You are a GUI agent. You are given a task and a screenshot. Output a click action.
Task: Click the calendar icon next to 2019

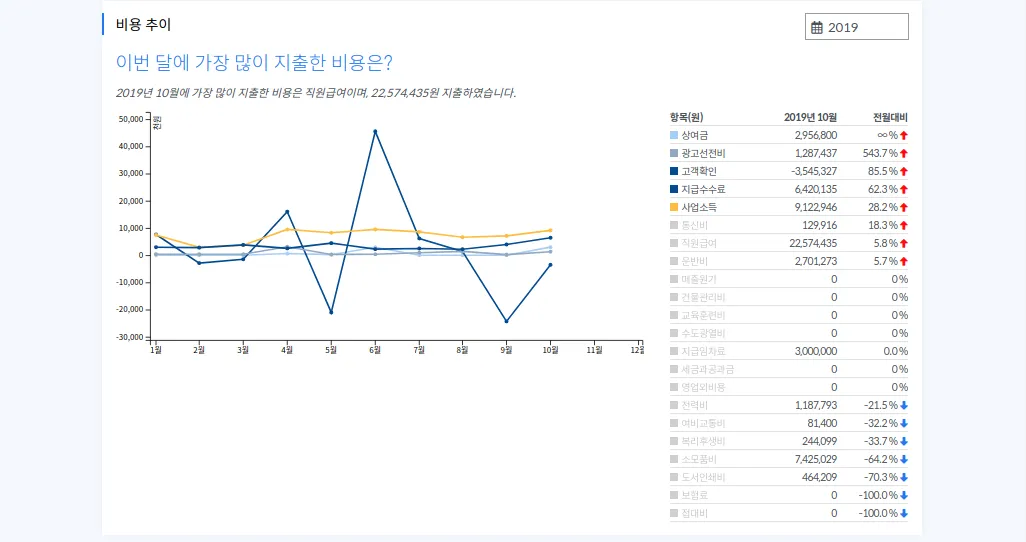(x=817, y=27)
